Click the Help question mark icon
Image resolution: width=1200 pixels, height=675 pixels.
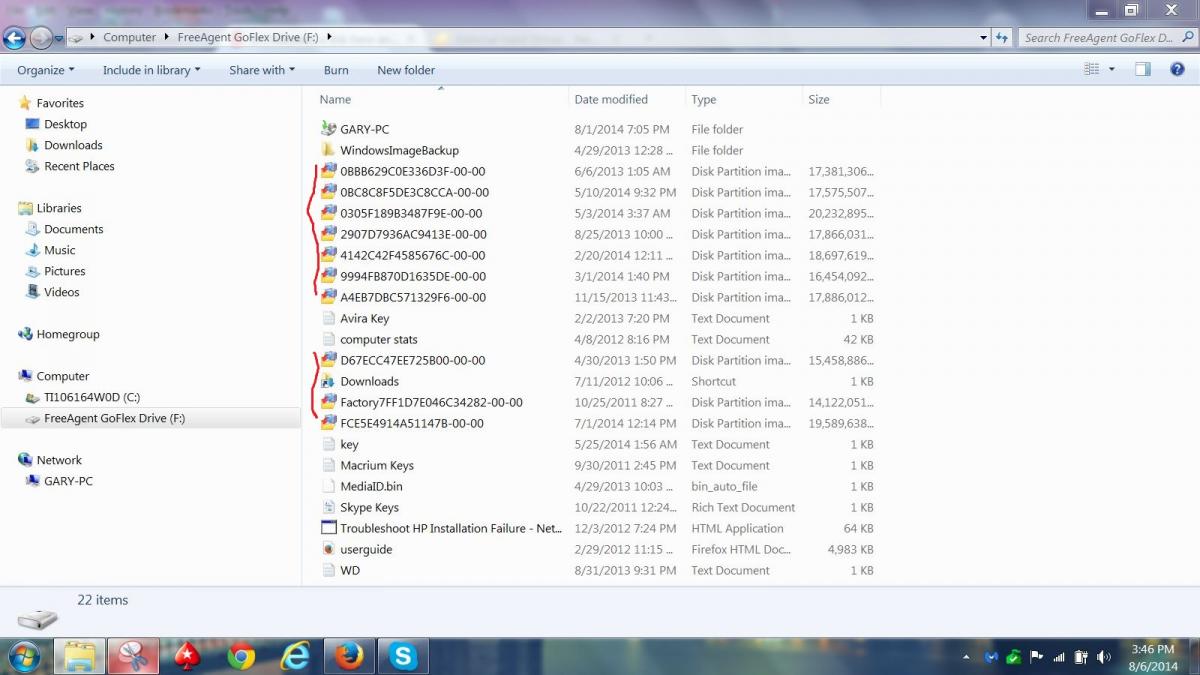[x=1177, y=69]
